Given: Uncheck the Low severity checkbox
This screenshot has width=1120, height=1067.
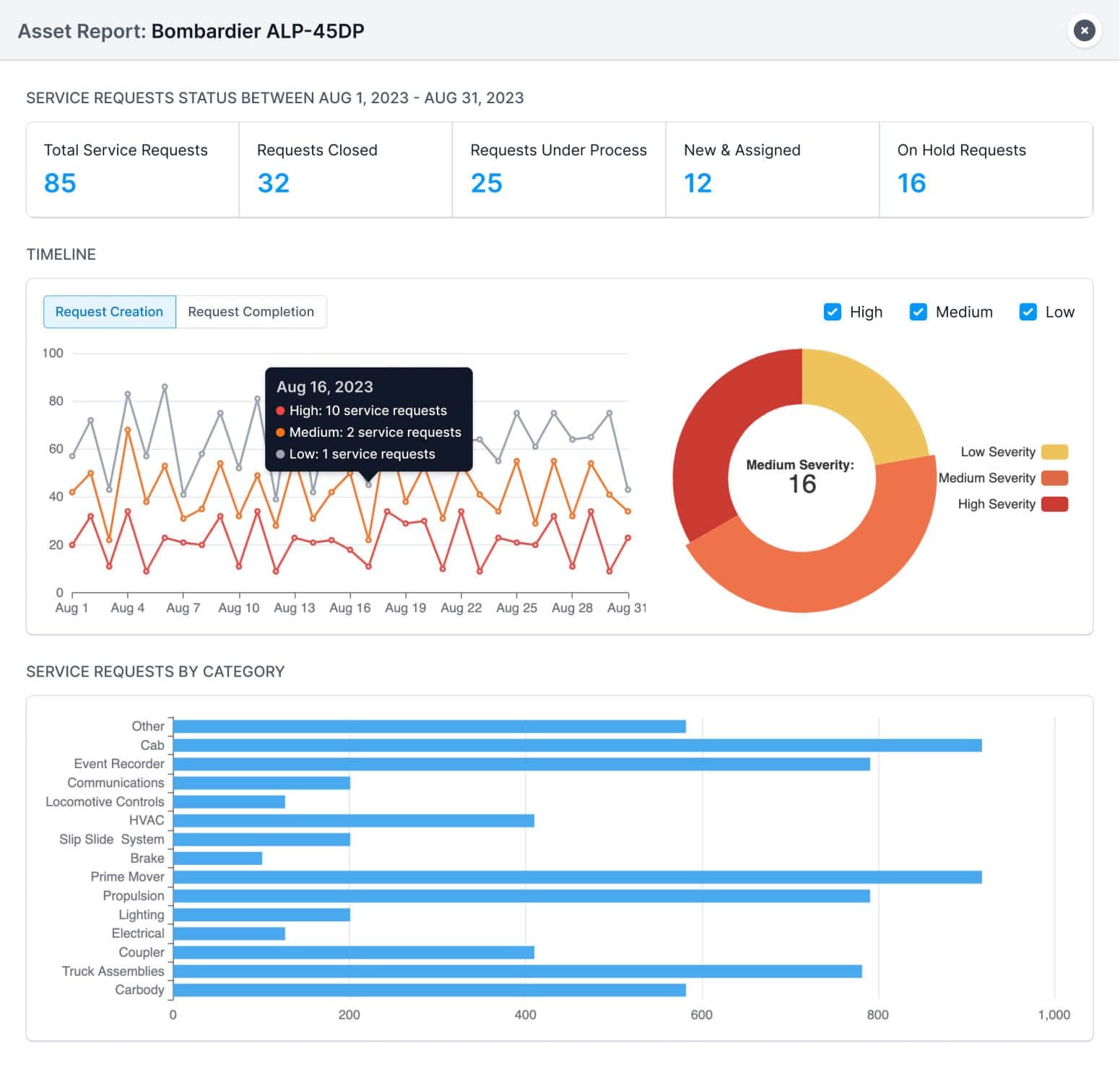Looking at the screenshot, I should [x=1028, y=312].
